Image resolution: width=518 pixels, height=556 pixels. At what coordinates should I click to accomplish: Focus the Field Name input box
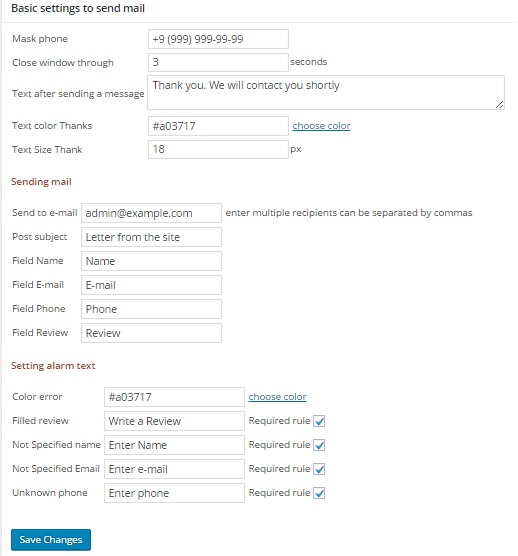[x=151, y=261]
